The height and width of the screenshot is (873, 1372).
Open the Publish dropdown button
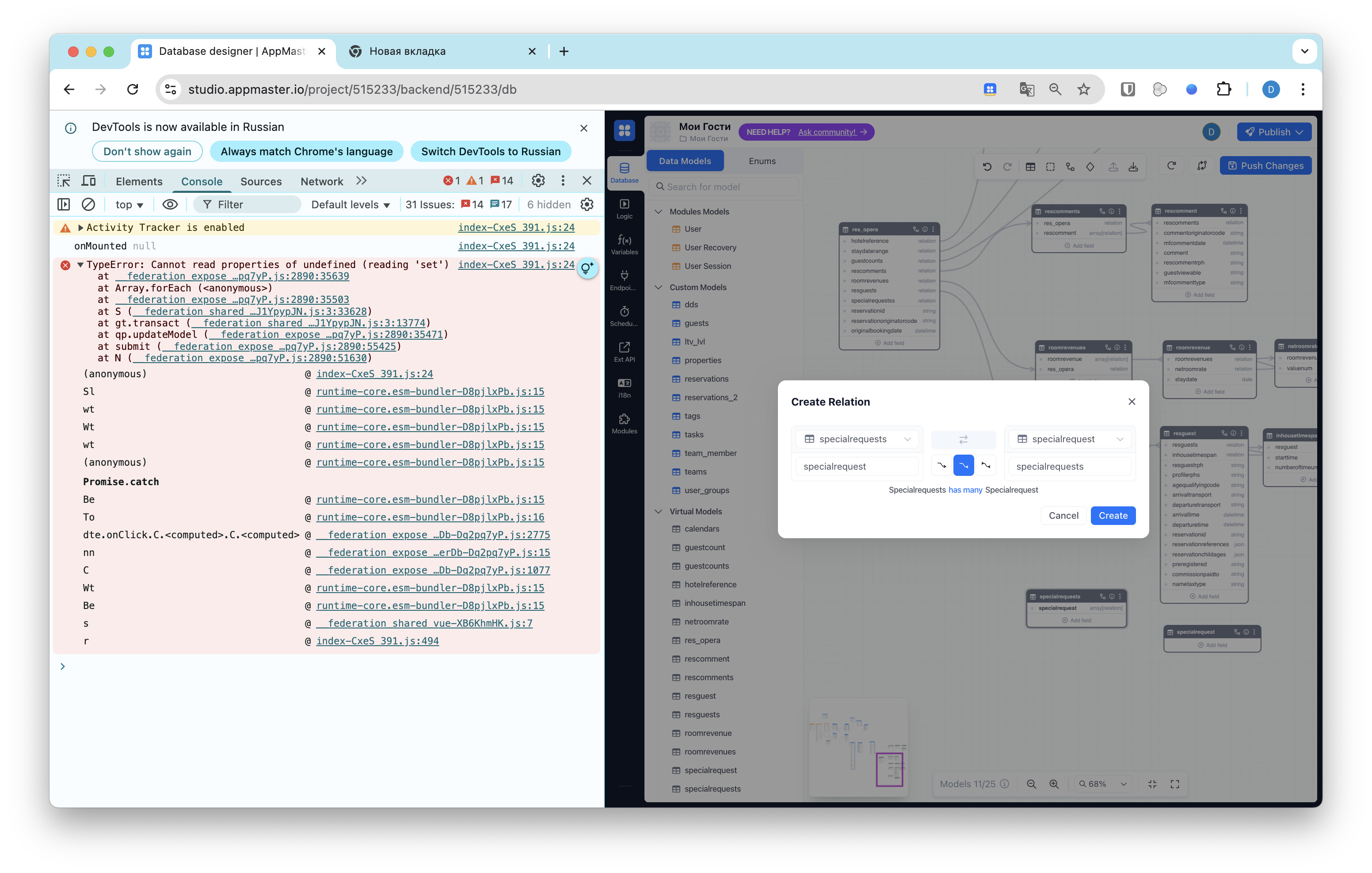[1274, 132]
